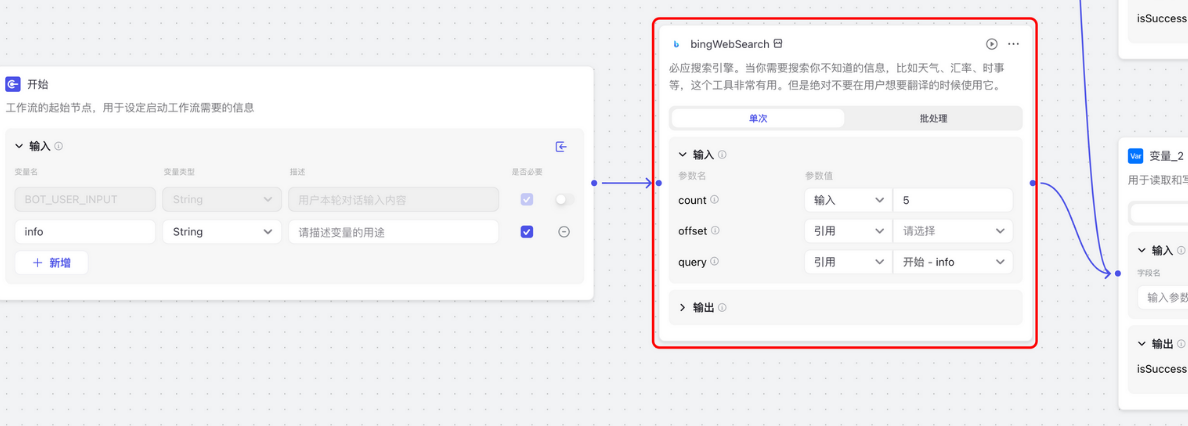Click the count parameter label
1188x426 pixels.
pos(692,200)
